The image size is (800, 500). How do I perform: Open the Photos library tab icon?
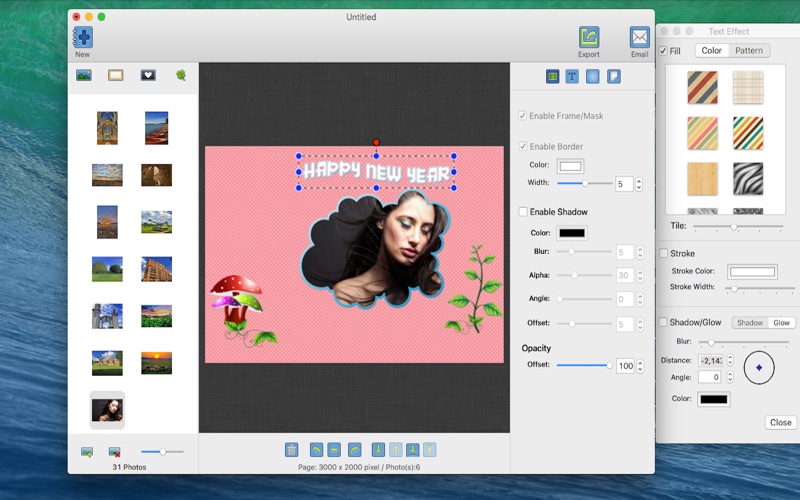pyautogui.click(x=84, y=76)
